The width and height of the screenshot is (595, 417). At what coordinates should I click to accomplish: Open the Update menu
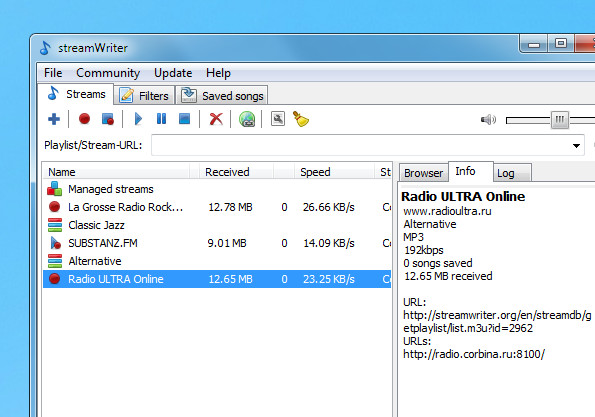(173, 72)
